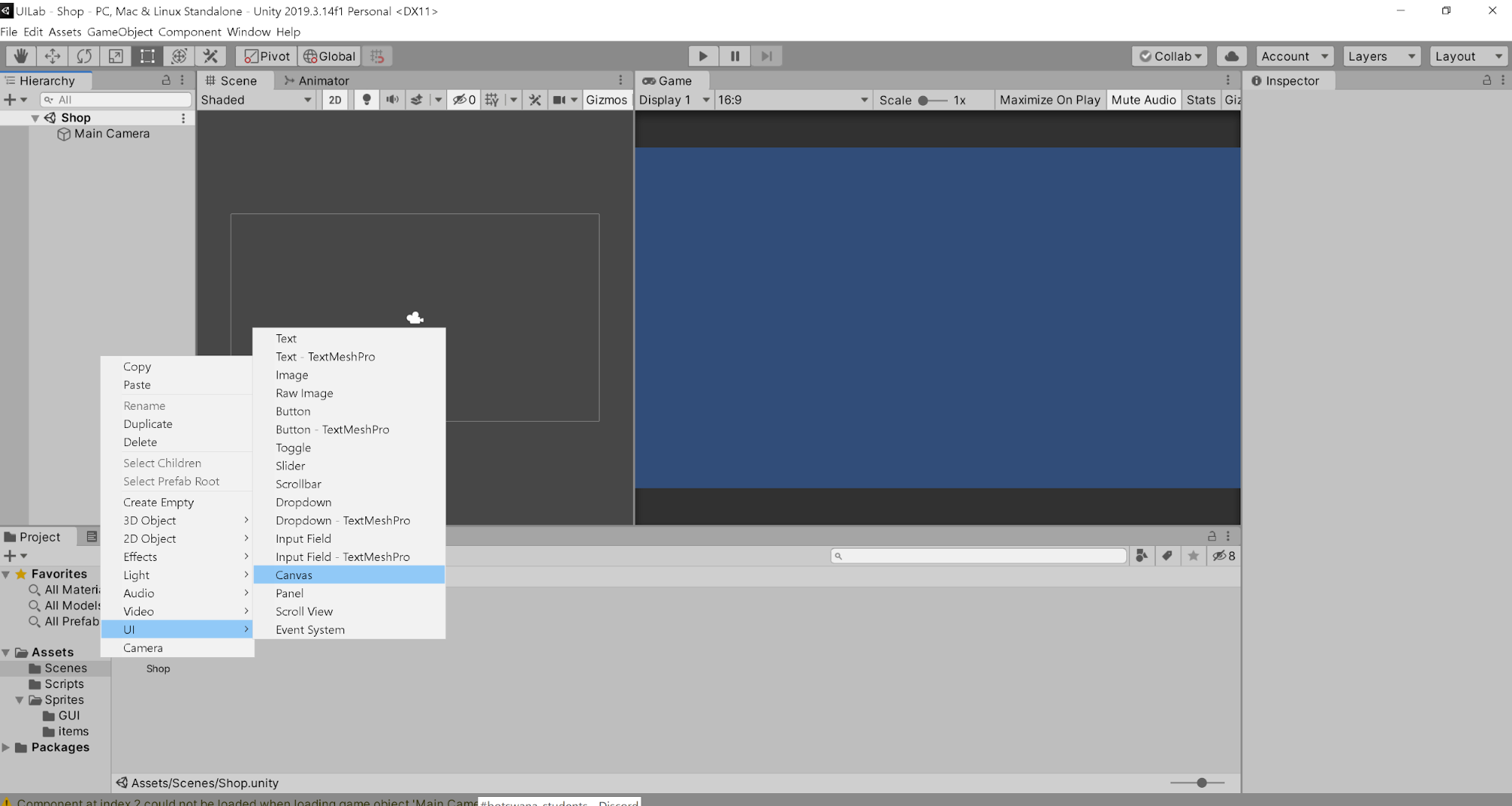The image size is (1512, 806).
Task: Lock the Inspector panel
Action: pyautogui.click(x=1486, y=80)
